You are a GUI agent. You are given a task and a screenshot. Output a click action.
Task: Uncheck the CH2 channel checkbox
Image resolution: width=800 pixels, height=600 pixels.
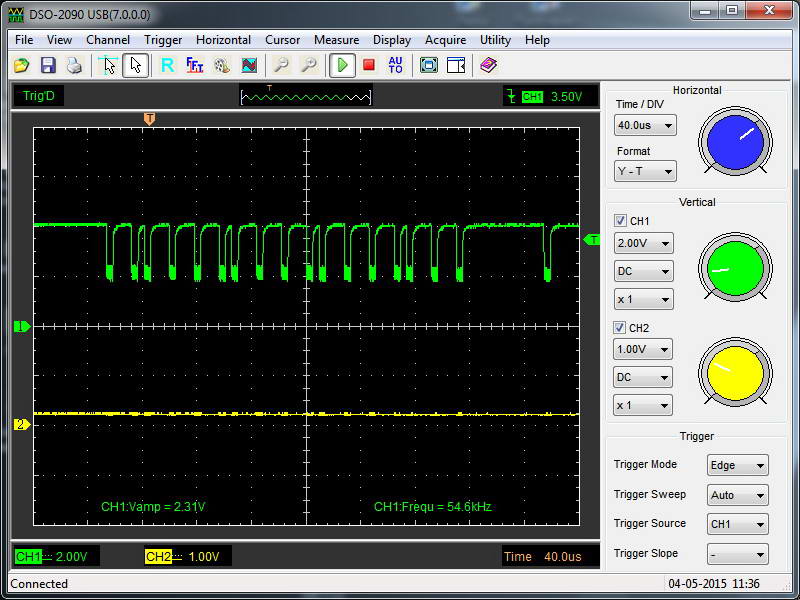pos(620,327)
